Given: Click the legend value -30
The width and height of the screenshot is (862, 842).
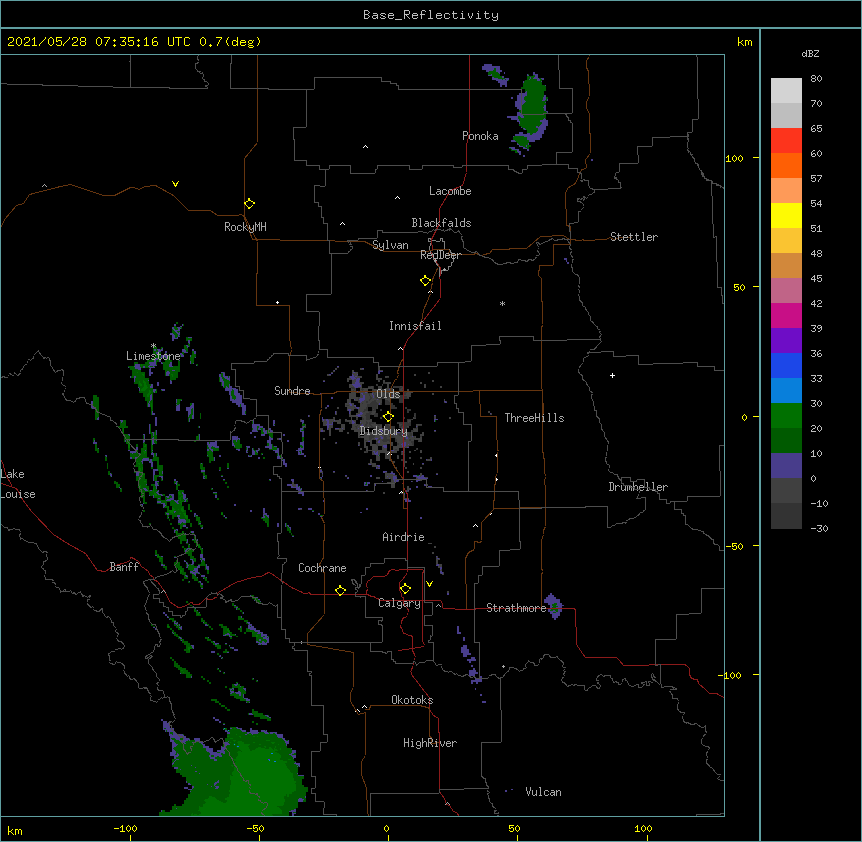Looking at the screenshot, I should pos(819,528).
